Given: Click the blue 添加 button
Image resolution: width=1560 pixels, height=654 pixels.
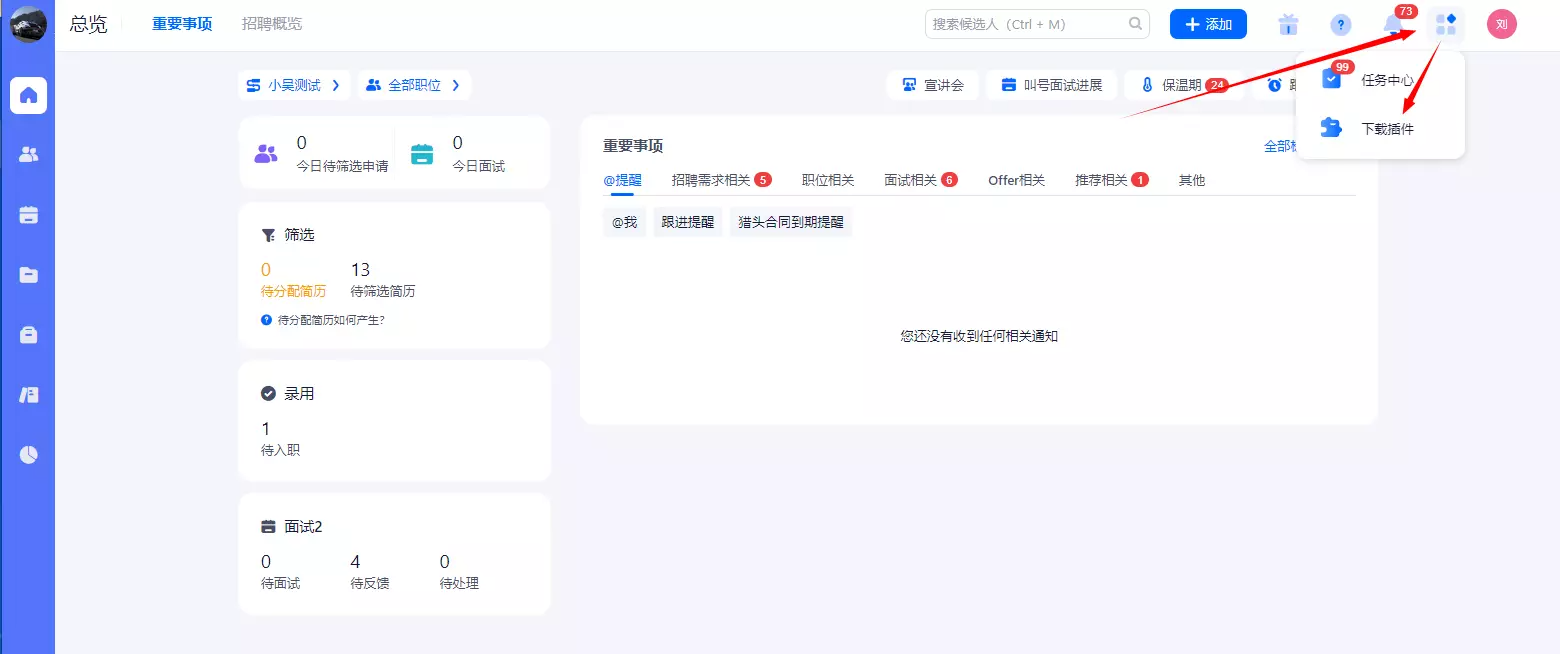Looking at the screenshot, I should [1208, 24].
